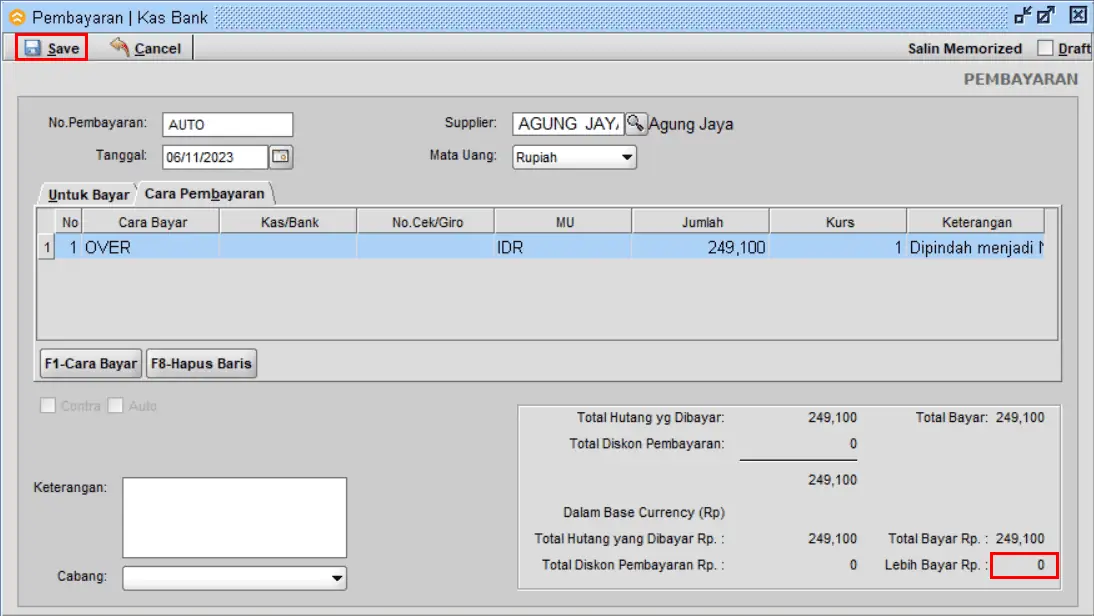Click the pop-out window icon
1094x616 pixels.
(x=1046, y=15)
